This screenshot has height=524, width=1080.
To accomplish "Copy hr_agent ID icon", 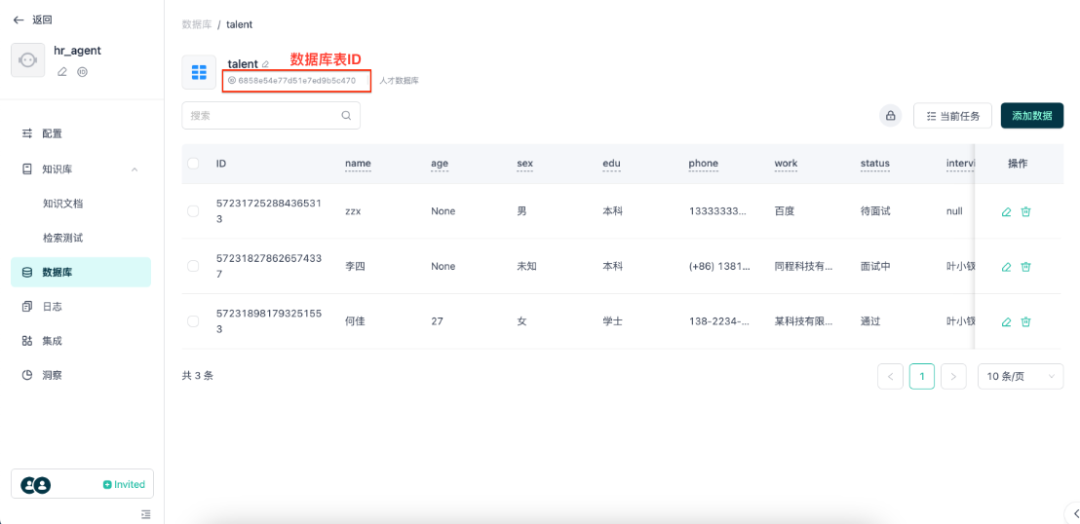I will point(82,72).
